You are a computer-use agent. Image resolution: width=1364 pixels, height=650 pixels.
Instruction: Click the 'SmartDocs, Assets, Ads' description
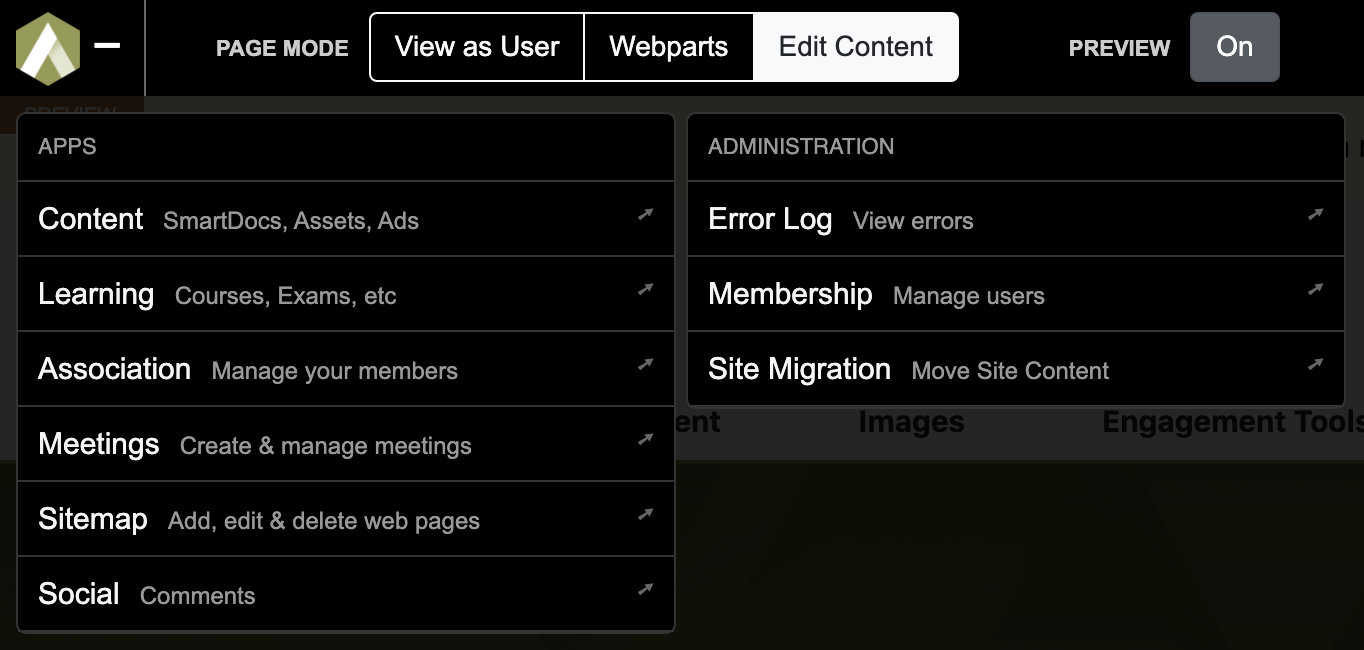click(x=291, y=221)
